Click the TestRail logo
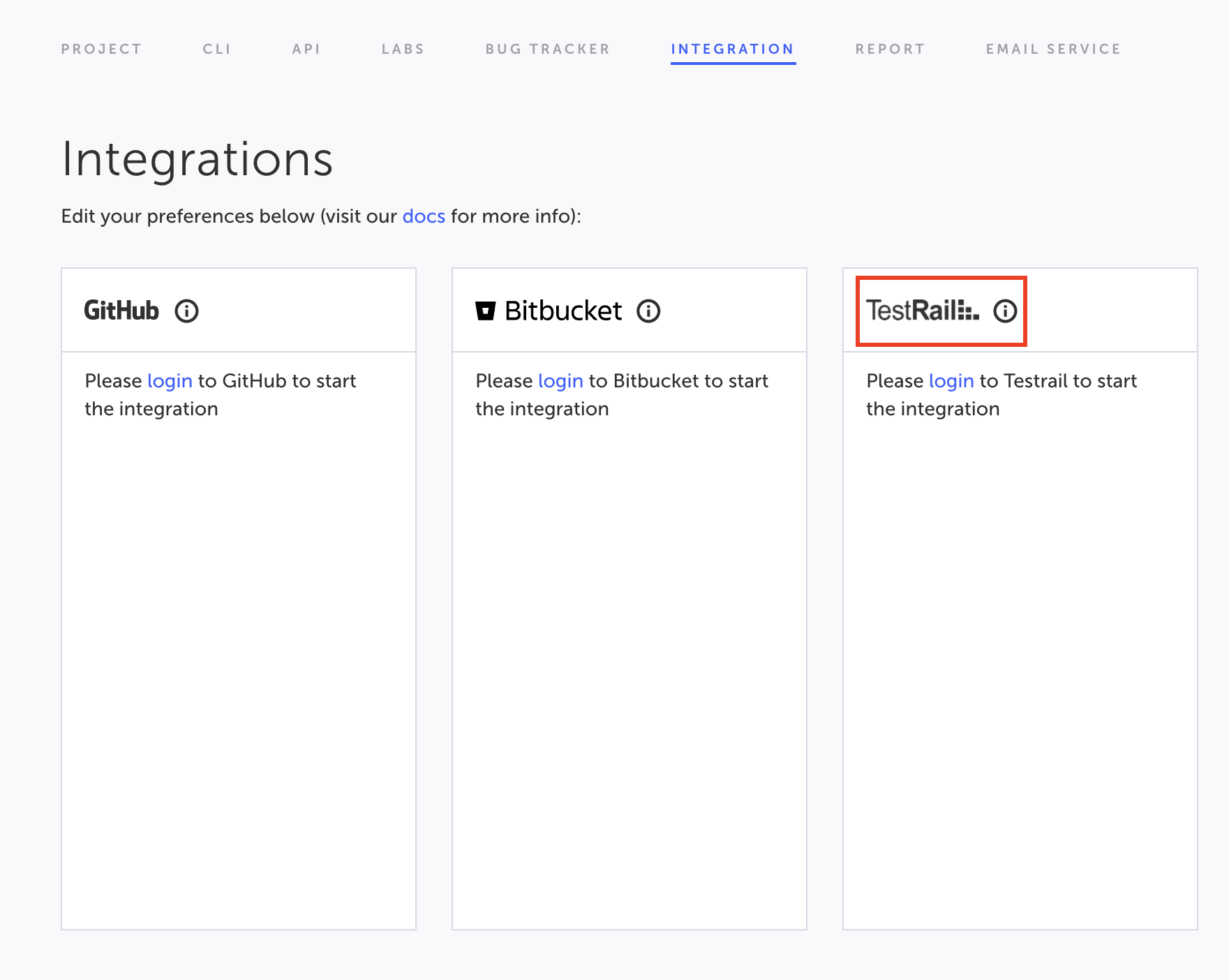Image resolution: width=1229 pixels, height=980 pixels. (922, 311)
